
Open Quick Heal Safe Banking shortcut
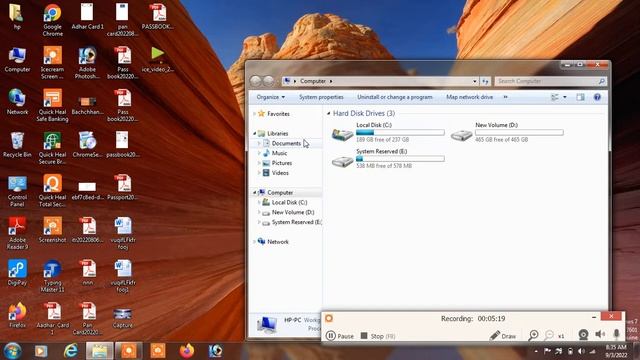point(52,105)
